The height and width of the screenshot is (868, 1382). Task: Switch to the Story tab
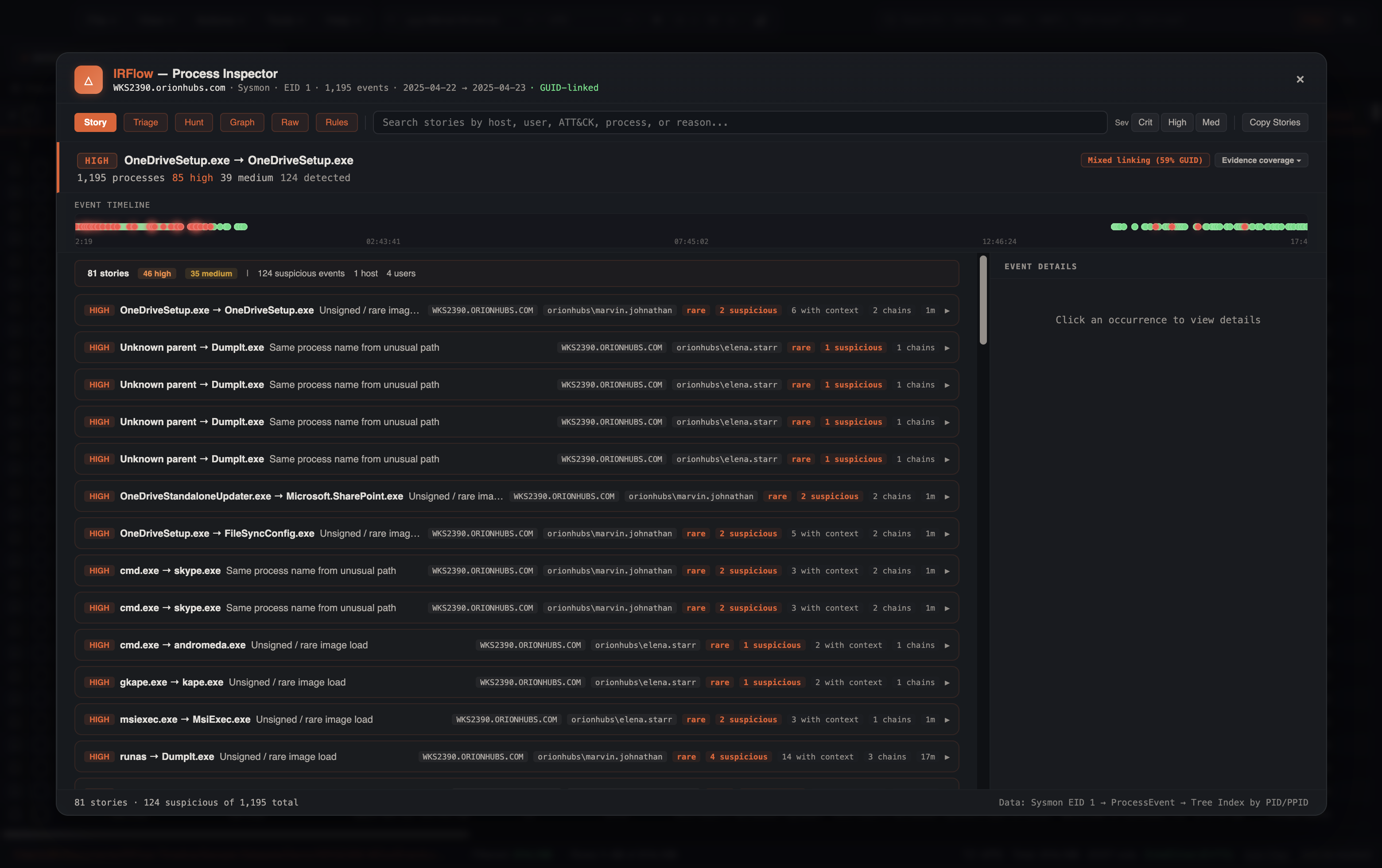[x=95, y=122]
